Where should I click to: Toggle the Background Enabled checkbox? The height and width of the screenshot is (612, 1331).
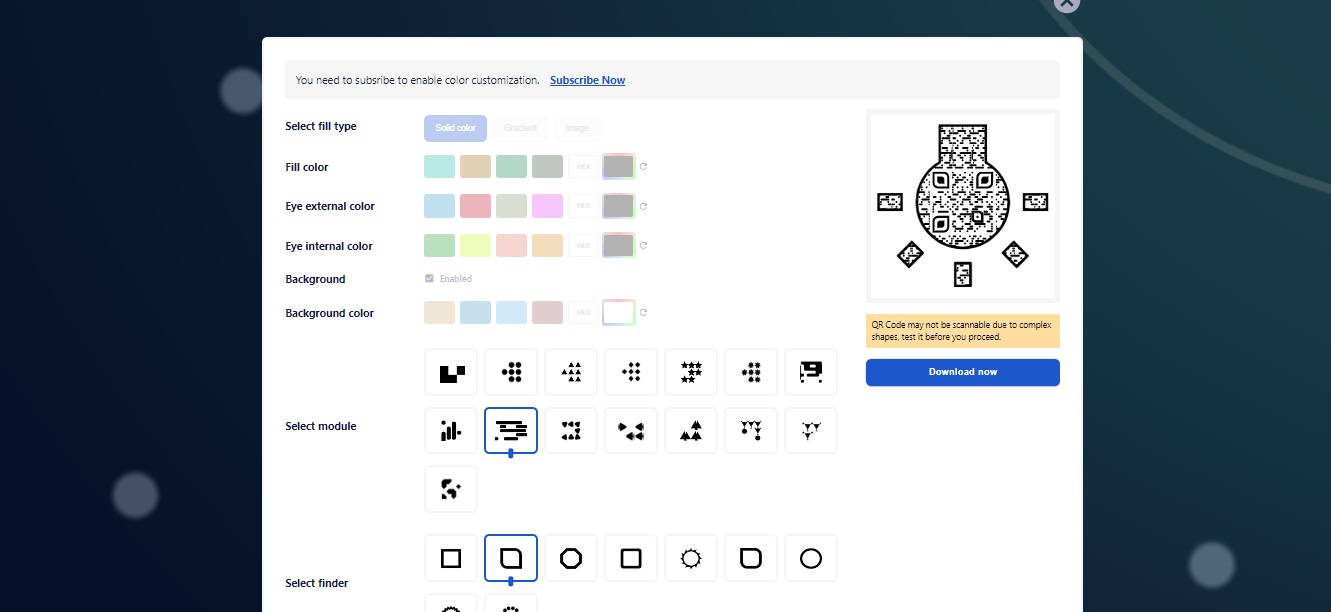click(x=430, y=279)
